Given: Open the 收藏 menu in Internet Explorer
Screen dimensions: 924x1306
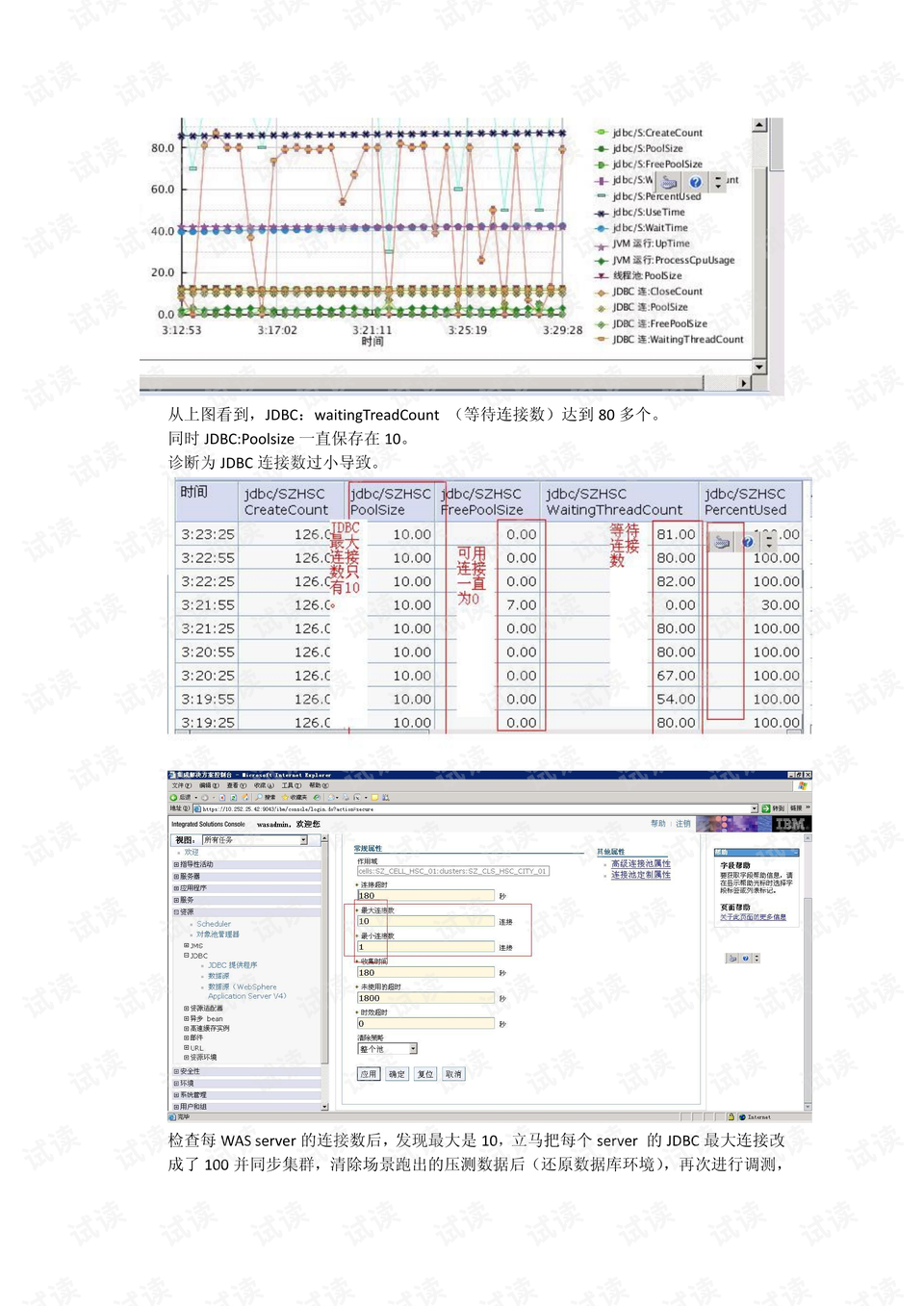Looking at the screenshot, I should coord(264,785).
